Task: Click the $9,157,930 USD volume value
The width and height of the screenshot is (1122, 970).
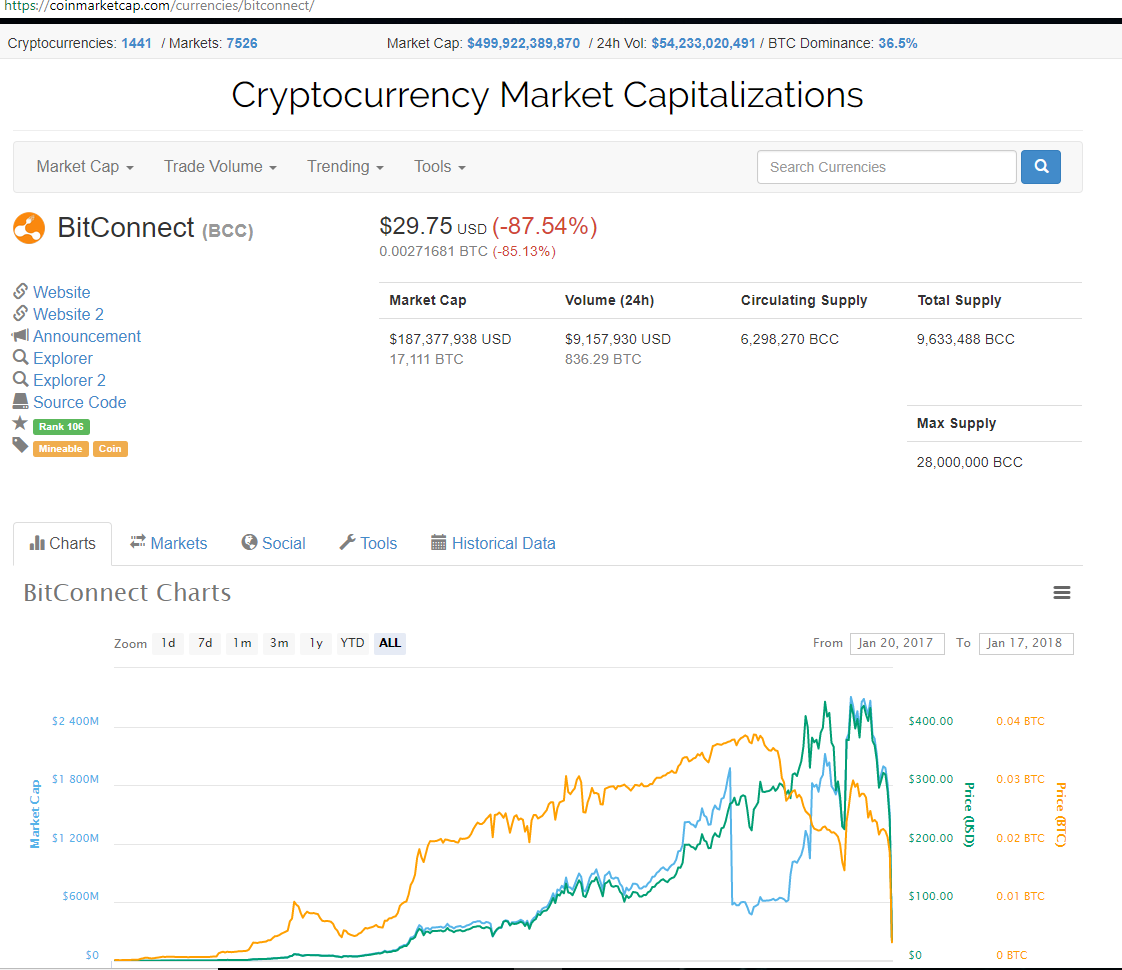Action: [x=618, y=340]
